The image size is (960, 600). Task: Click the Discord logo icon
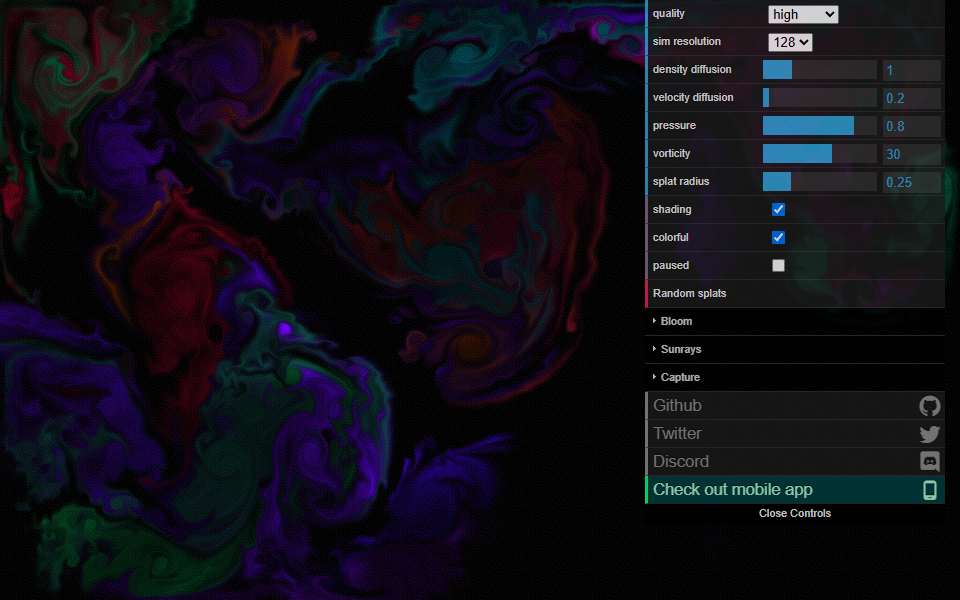[929, 462]
